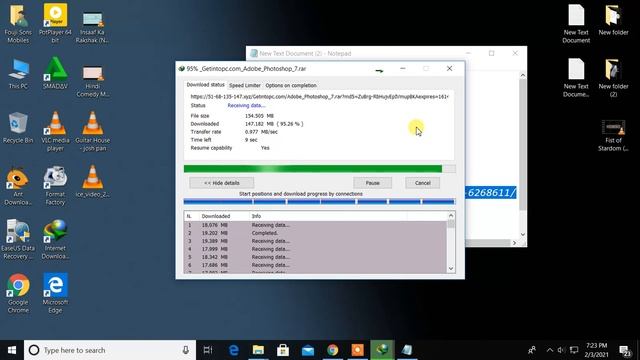Select connection 6 row with 17.686 MB
This screenshot has height=360, width=640.
tap(316, 265)
